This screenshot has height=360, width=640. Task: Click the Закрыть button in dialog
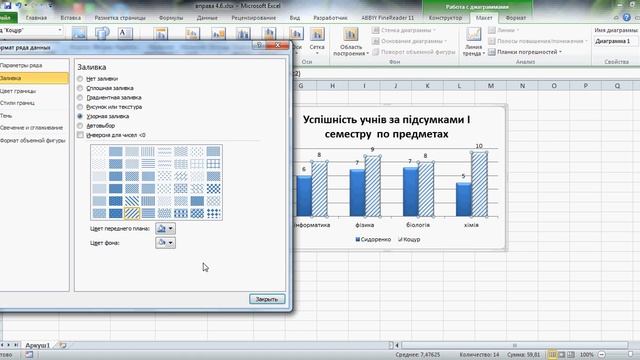[x=267, y=299]
